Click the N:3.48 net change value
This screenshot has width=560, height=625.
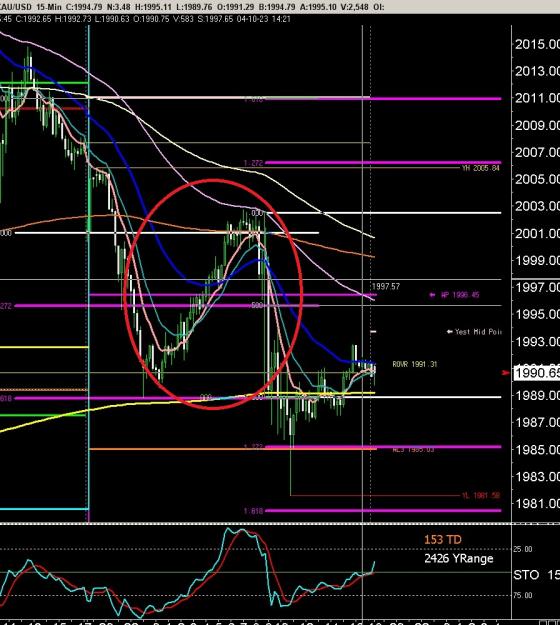(x=119, y=7)
